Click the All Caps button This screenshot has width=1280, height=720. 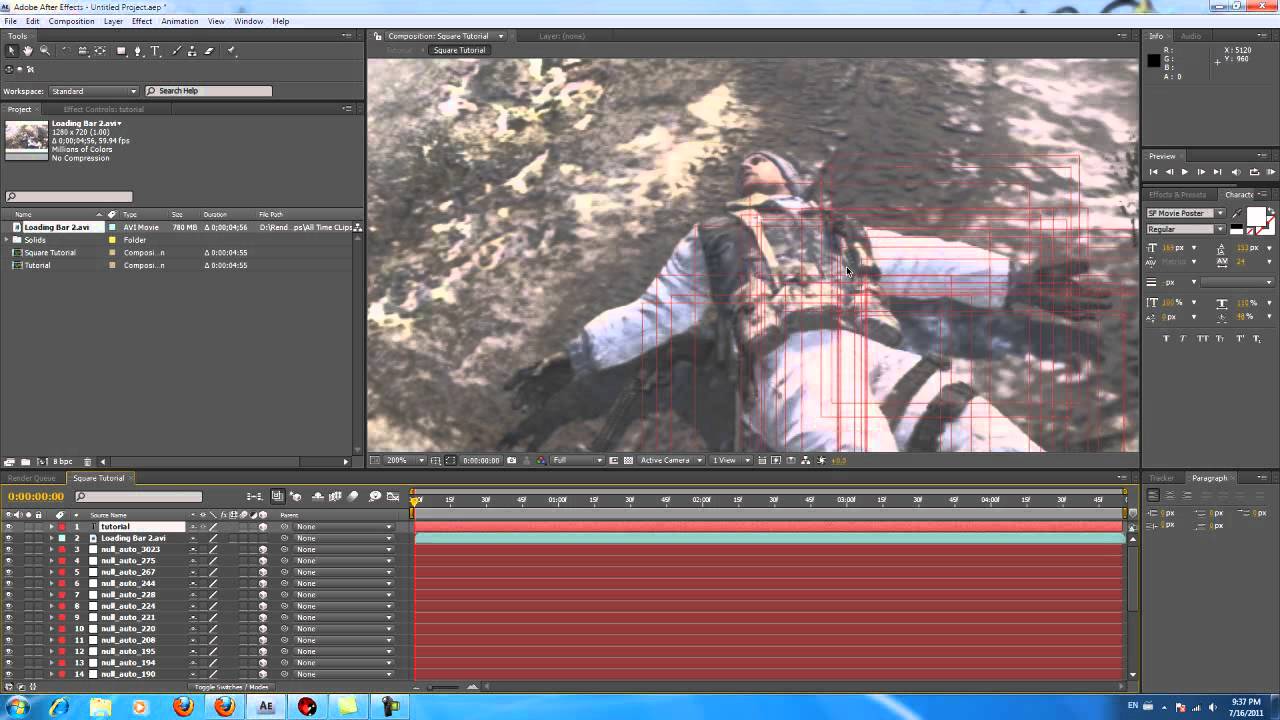click(1203, 339)
